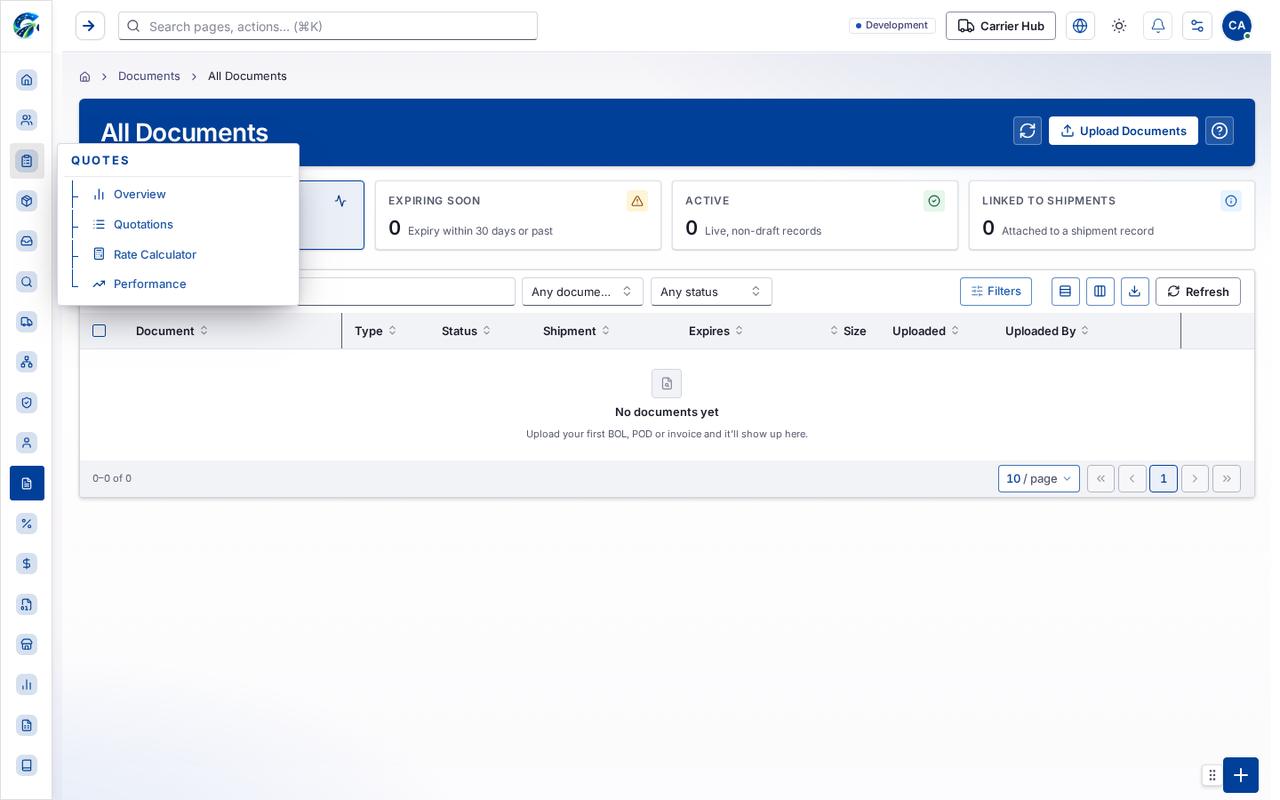Screen dimensions: 1280x800
Task: Open the package box sidebar icon
Action: pos(27,201)
